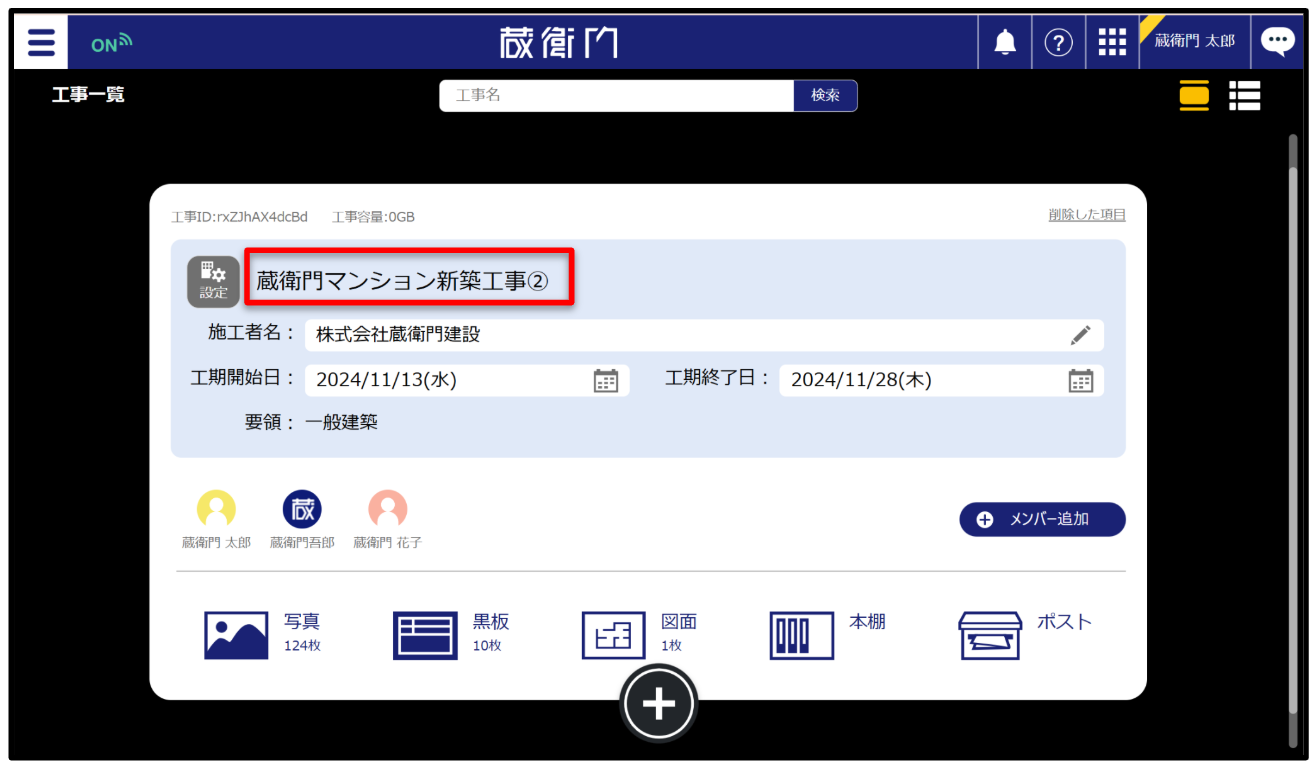This screenshot has height=764, width=1310.
Task: Open the 黒板 blackboard section
Action: [x=425, y=635]
